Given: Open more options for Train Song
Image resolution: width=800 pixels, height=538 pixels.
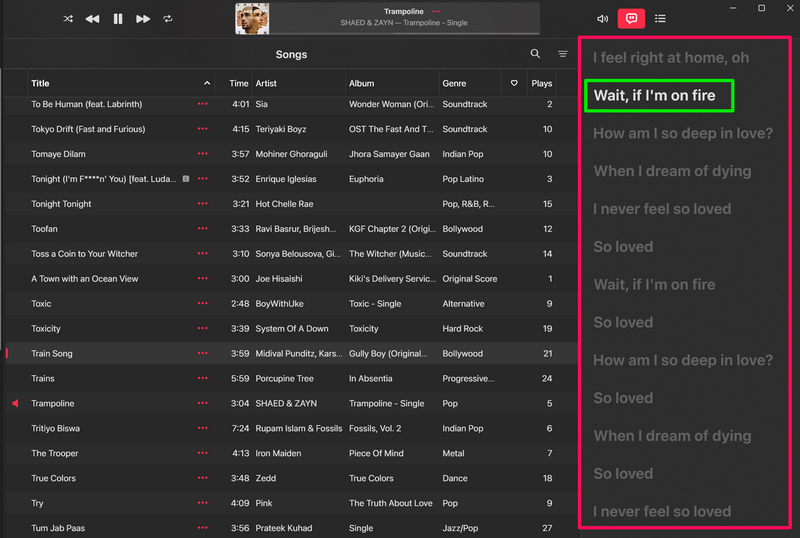Looking at the screenshot, I should pyautogui.click(x=203, y=353).
